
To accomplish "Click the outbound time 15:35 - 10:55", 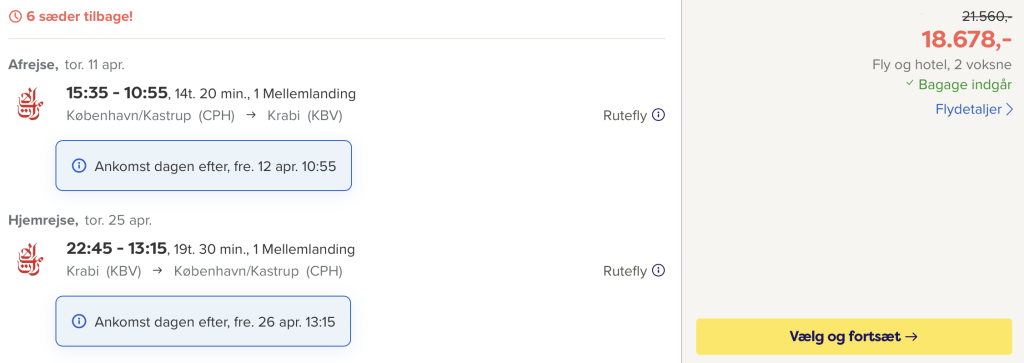I will tap(117, 93).
